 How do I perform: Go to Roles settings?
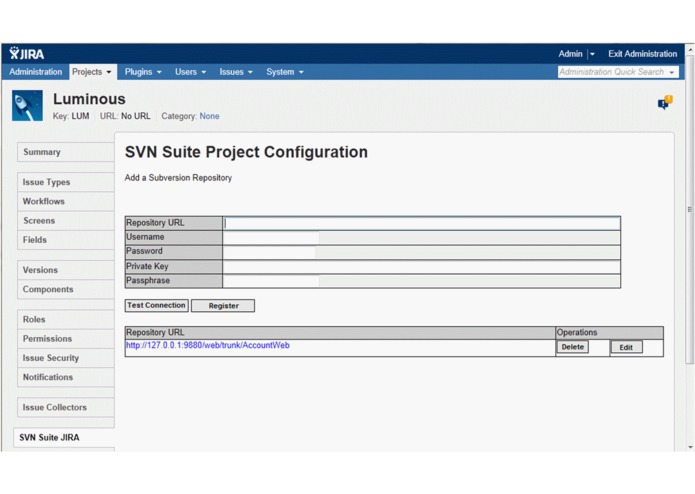click(66, 319)
